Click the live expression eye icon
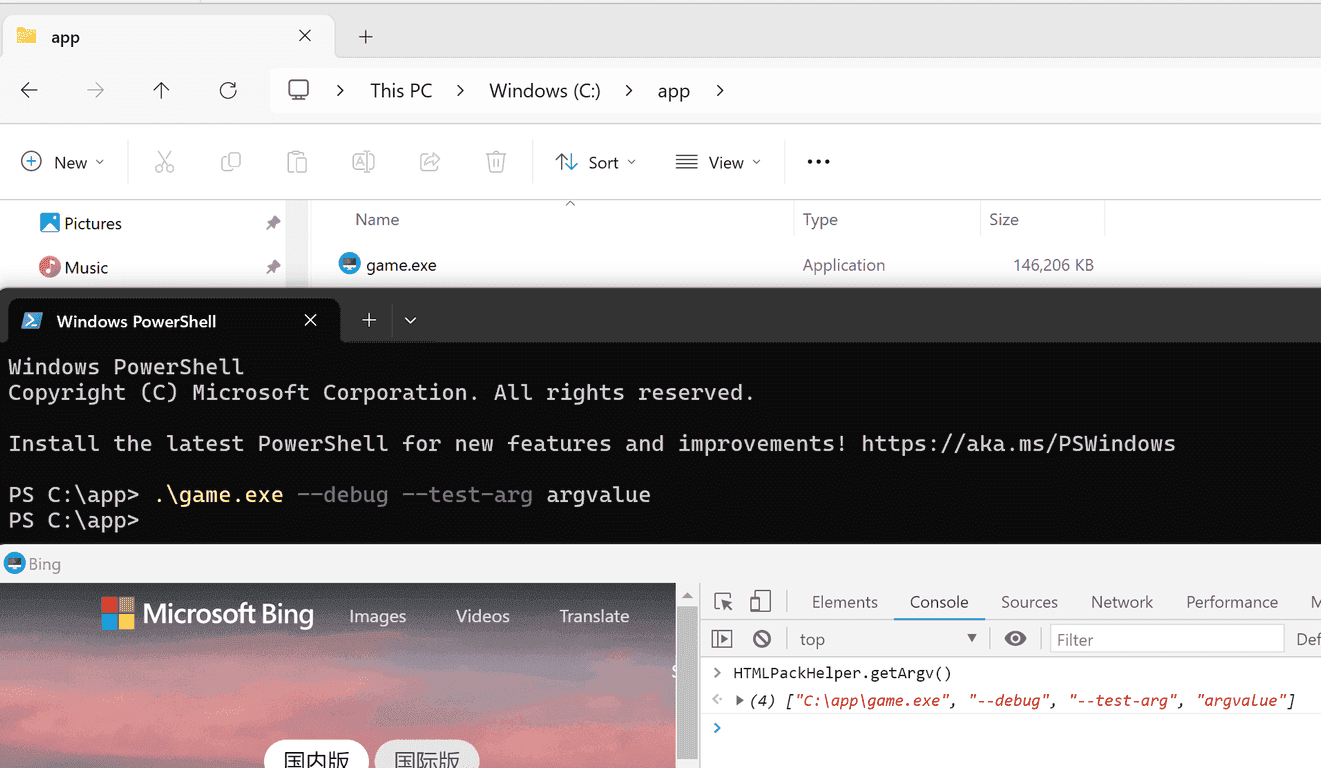Image resolution: width=1321 pixels, height=768 pixels. click(x=1015, y=639)
